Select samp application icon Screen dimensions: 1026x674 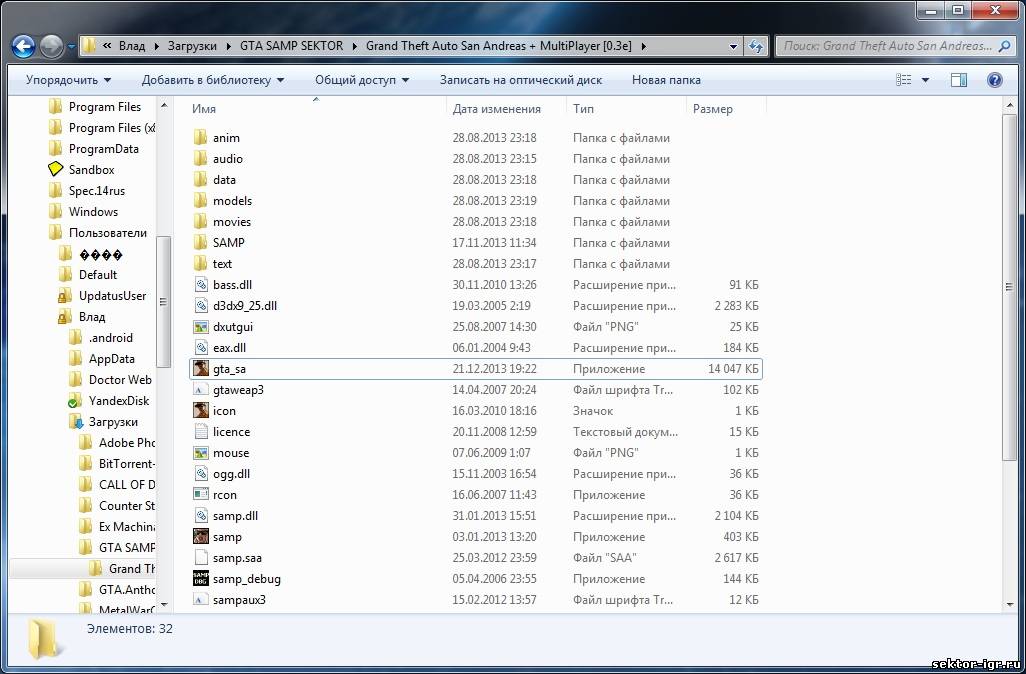(201, 537)
